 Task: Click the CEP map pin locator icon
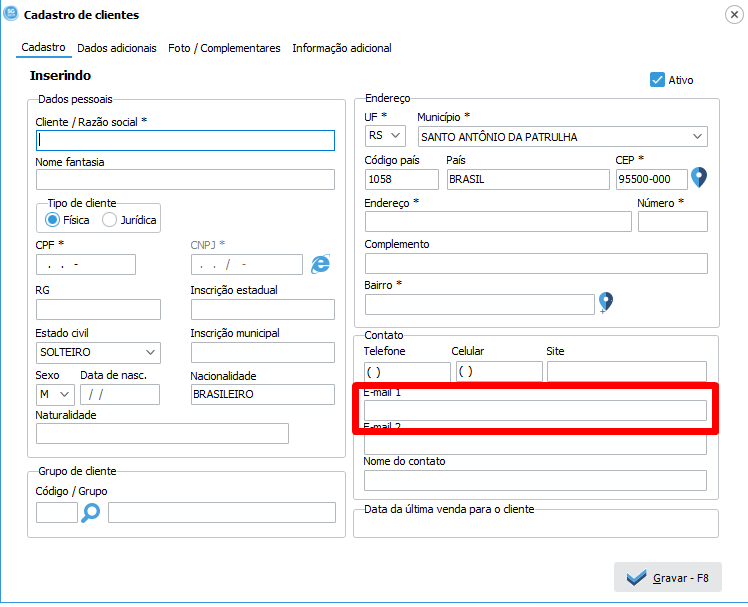pyautogui.click(x=699, y=178)
